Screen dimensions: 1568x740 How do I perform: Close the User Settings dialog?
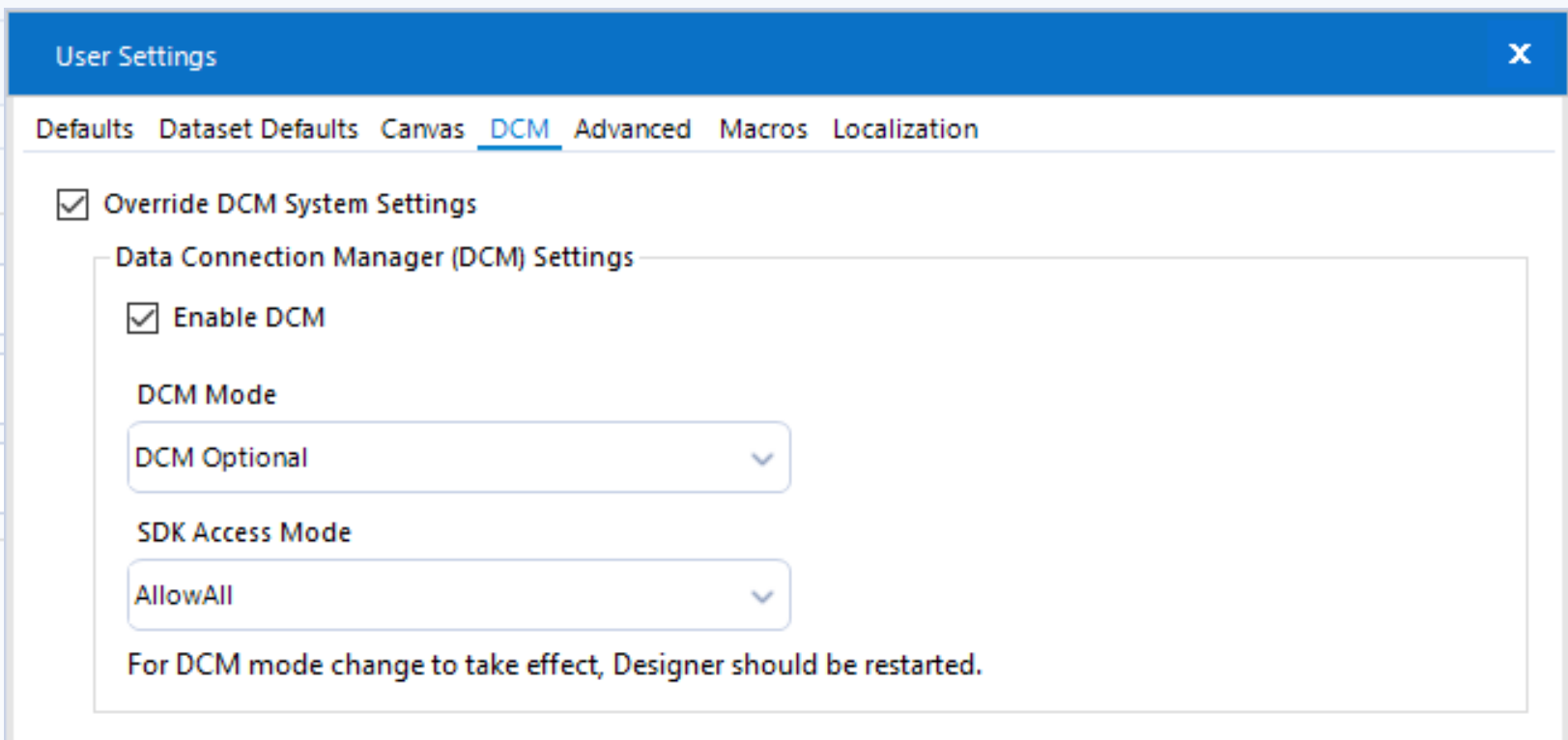pyautogui.click(x=1519, y=54)
